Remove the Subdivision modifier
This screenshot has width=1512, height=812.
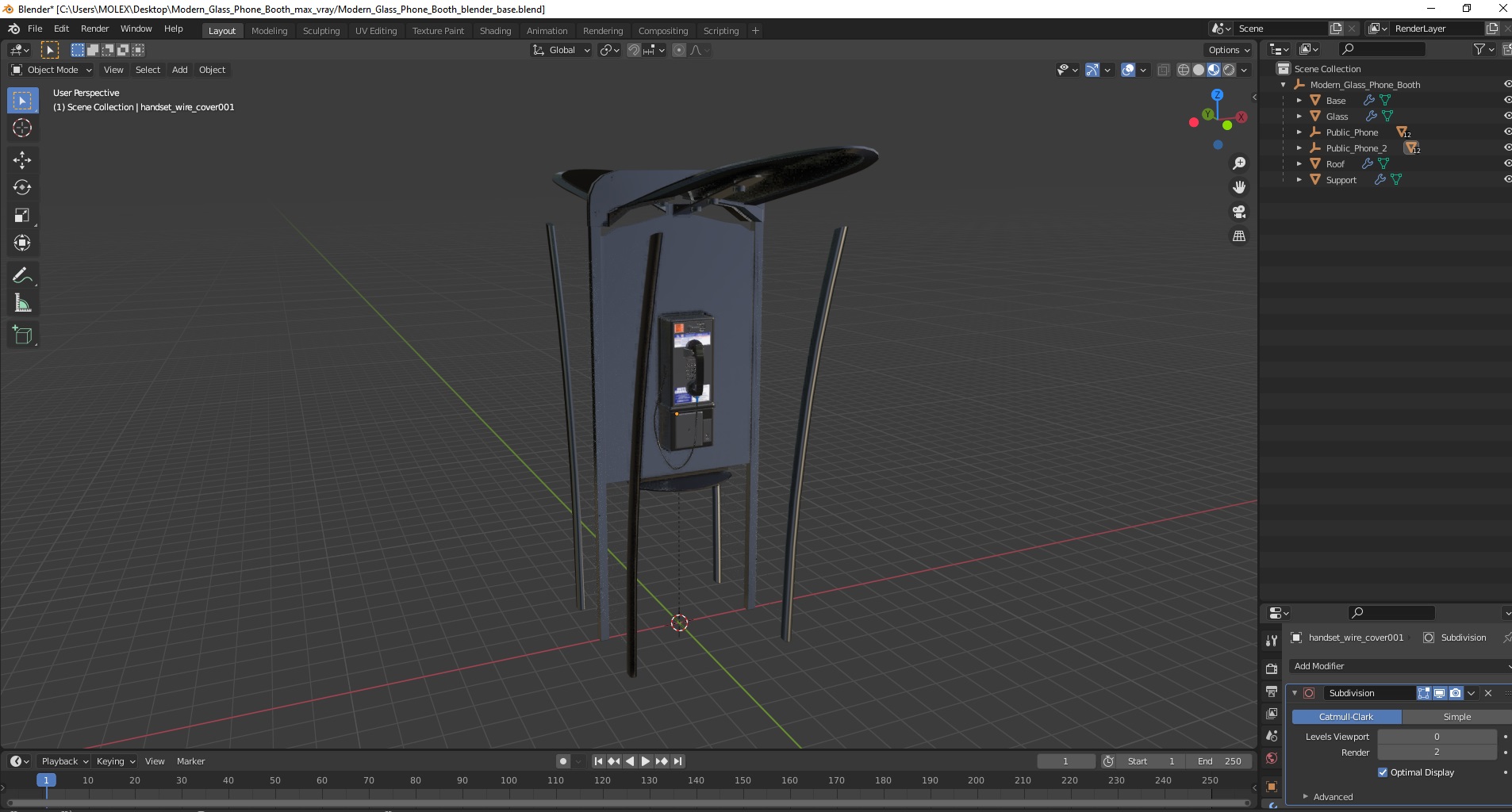tap(1488, 693)
